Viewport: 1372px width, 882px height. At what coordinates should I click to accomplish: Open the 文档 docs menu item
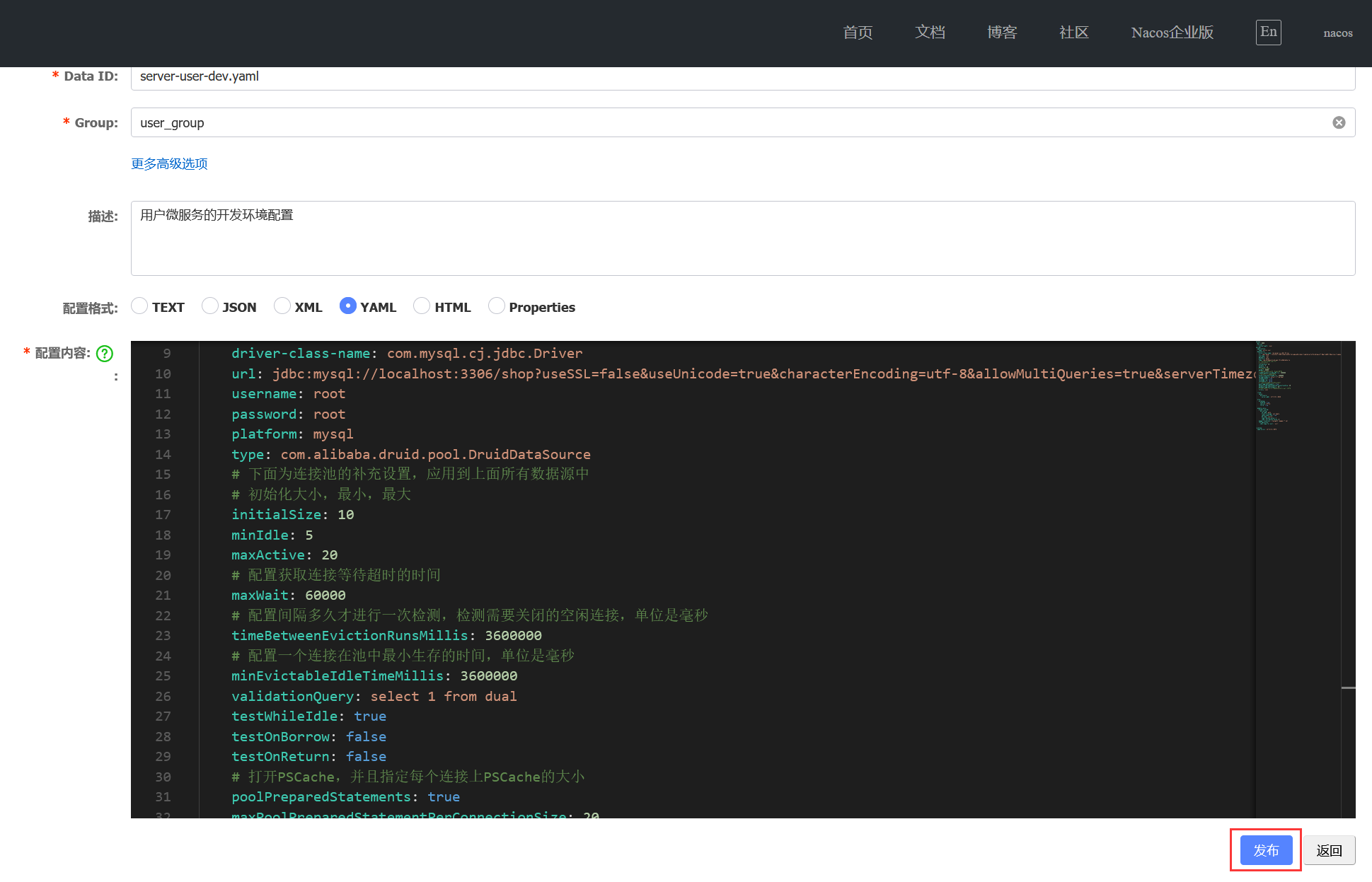(x=930, y=33)
